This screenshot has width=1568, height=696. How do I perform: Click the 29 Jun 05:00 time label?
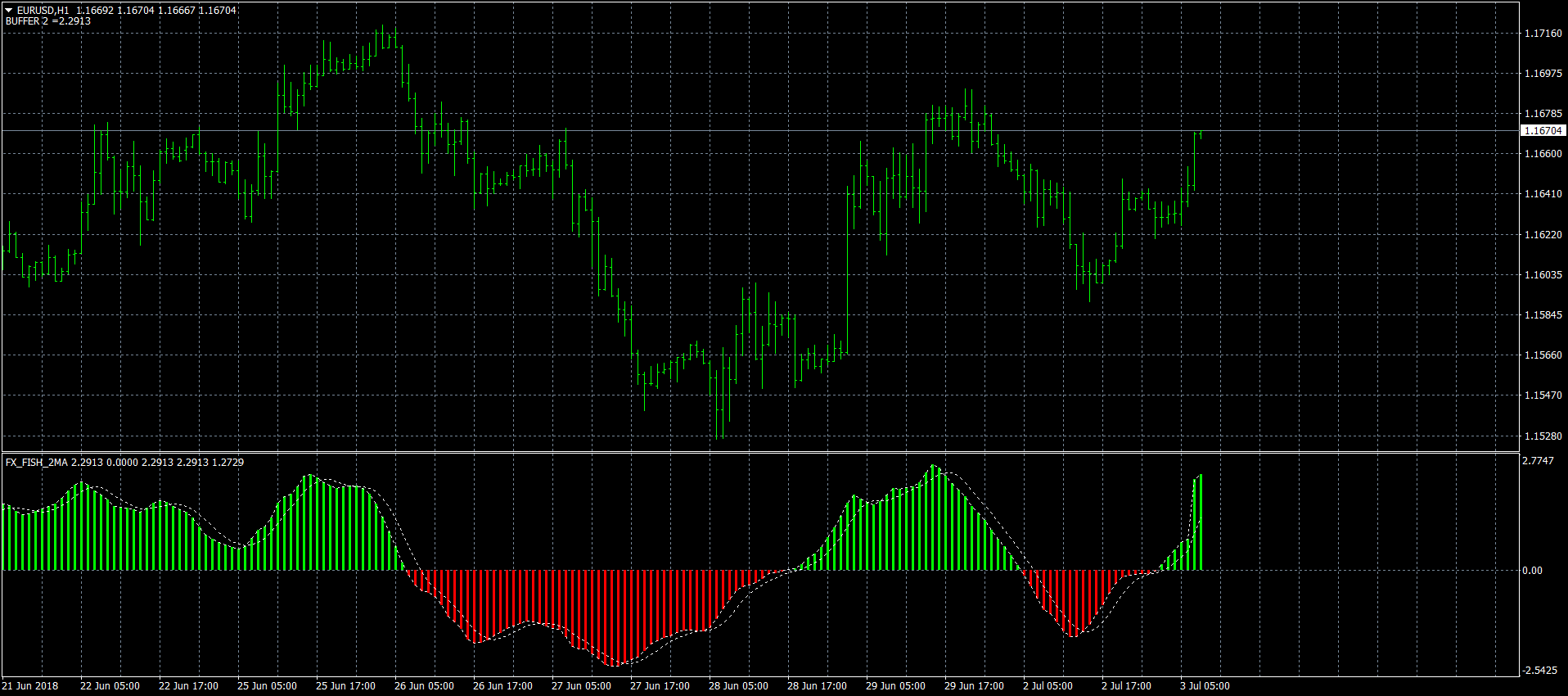click(x=895, y=686)
